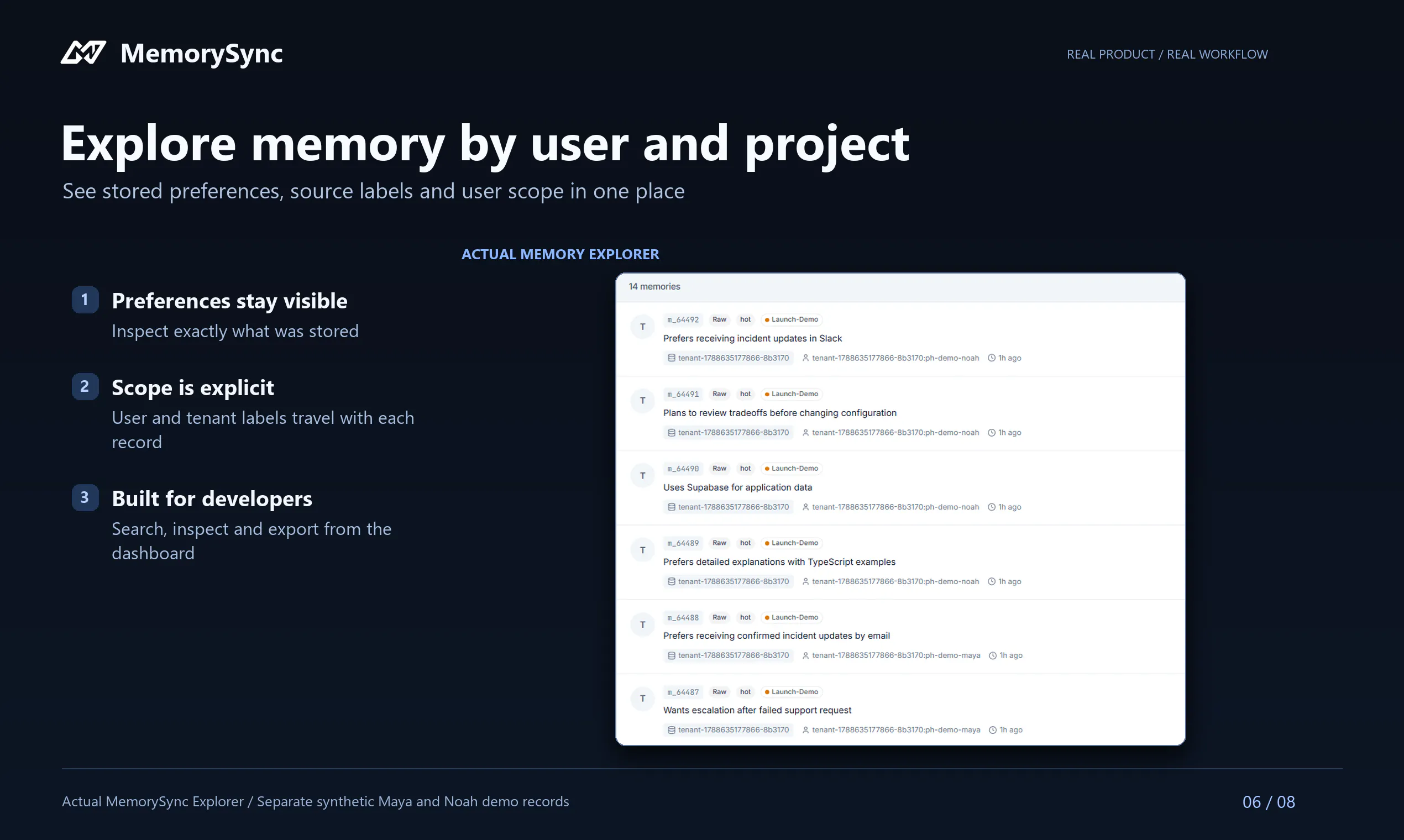Click the '06 / 08' slide page number
The height and width of the screenshot is (840, 1404).
1268,802
